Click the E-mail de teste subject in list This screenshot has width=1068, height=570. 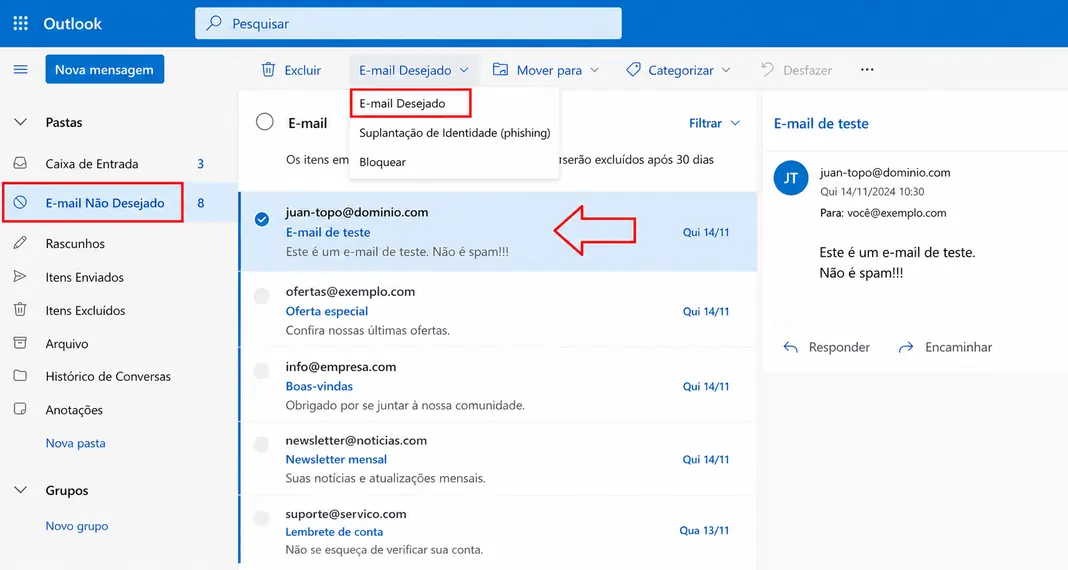coord(328,232)
